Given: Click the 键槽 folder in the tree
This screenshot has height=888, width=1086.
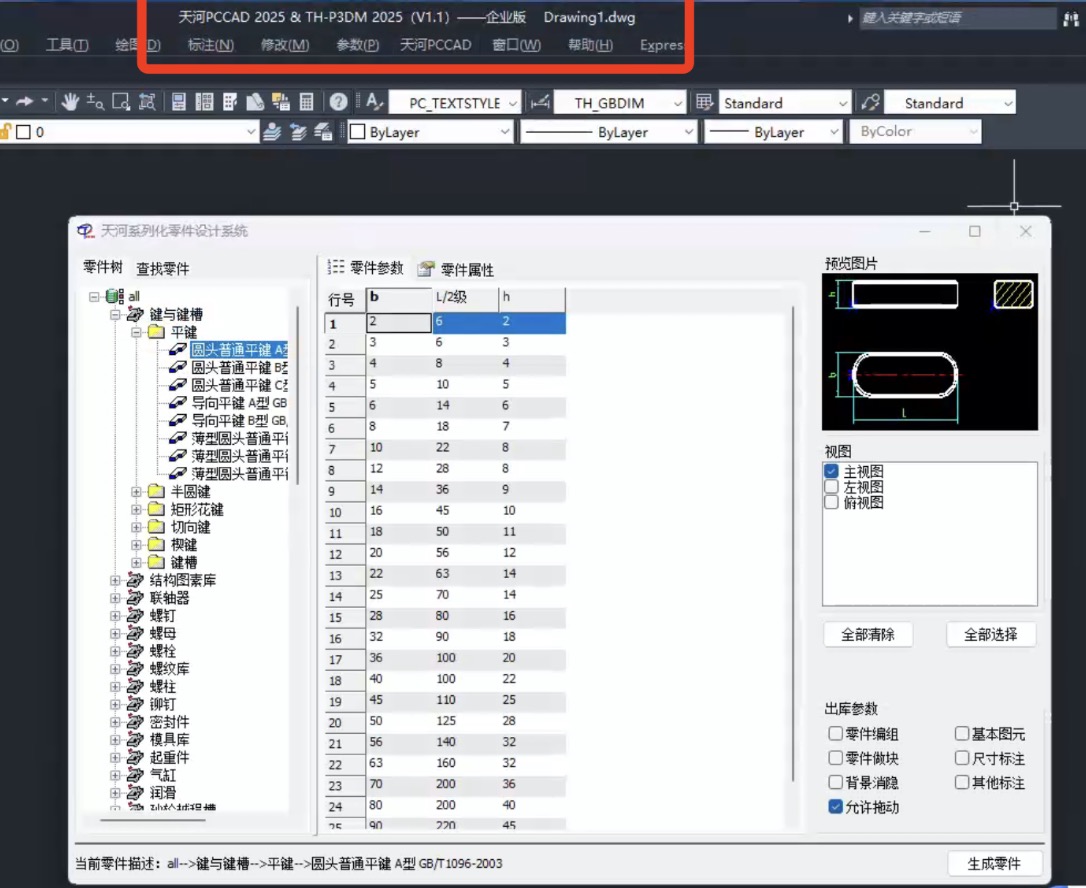Looking at the screenshot, I should click(x=184, y=562).
